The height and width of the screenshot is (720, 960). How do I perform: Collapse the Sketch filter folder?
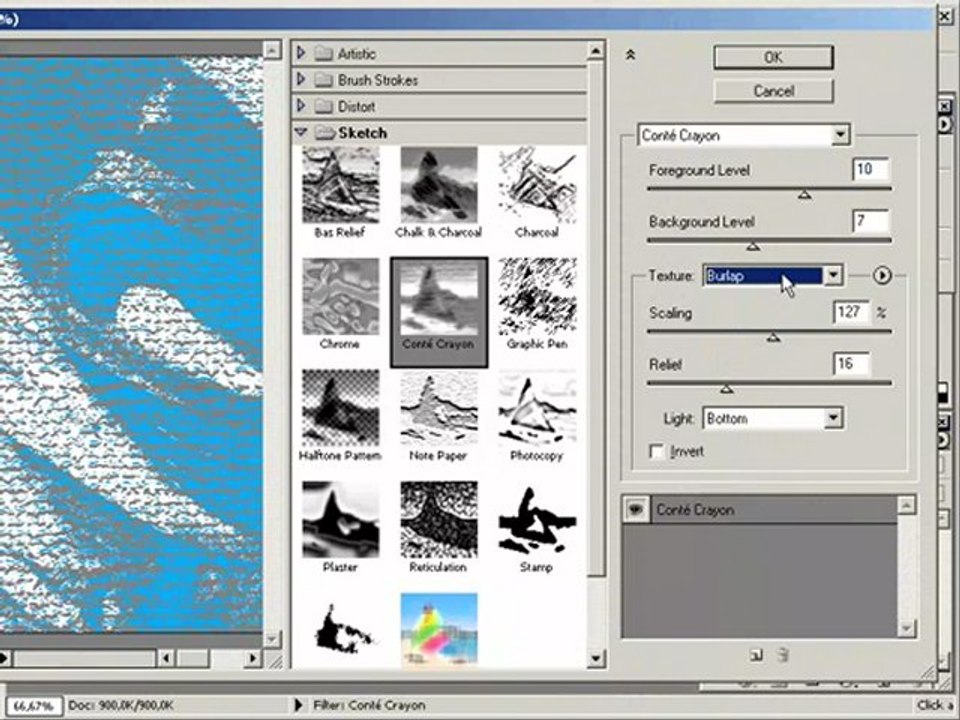(301, 132)
